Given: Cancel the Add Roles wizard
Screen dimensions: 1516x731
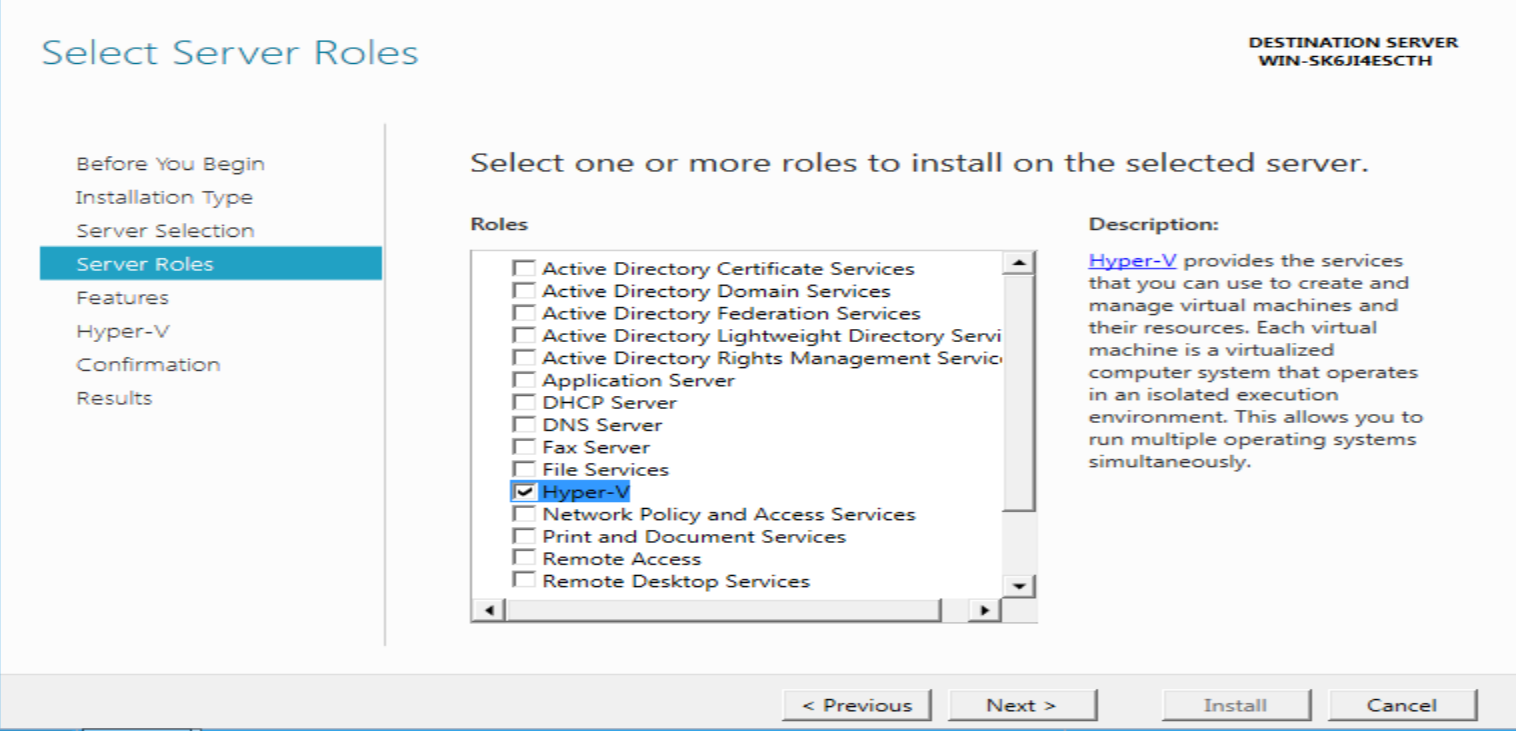Looking at the screenshot, I should (1402, 705).
